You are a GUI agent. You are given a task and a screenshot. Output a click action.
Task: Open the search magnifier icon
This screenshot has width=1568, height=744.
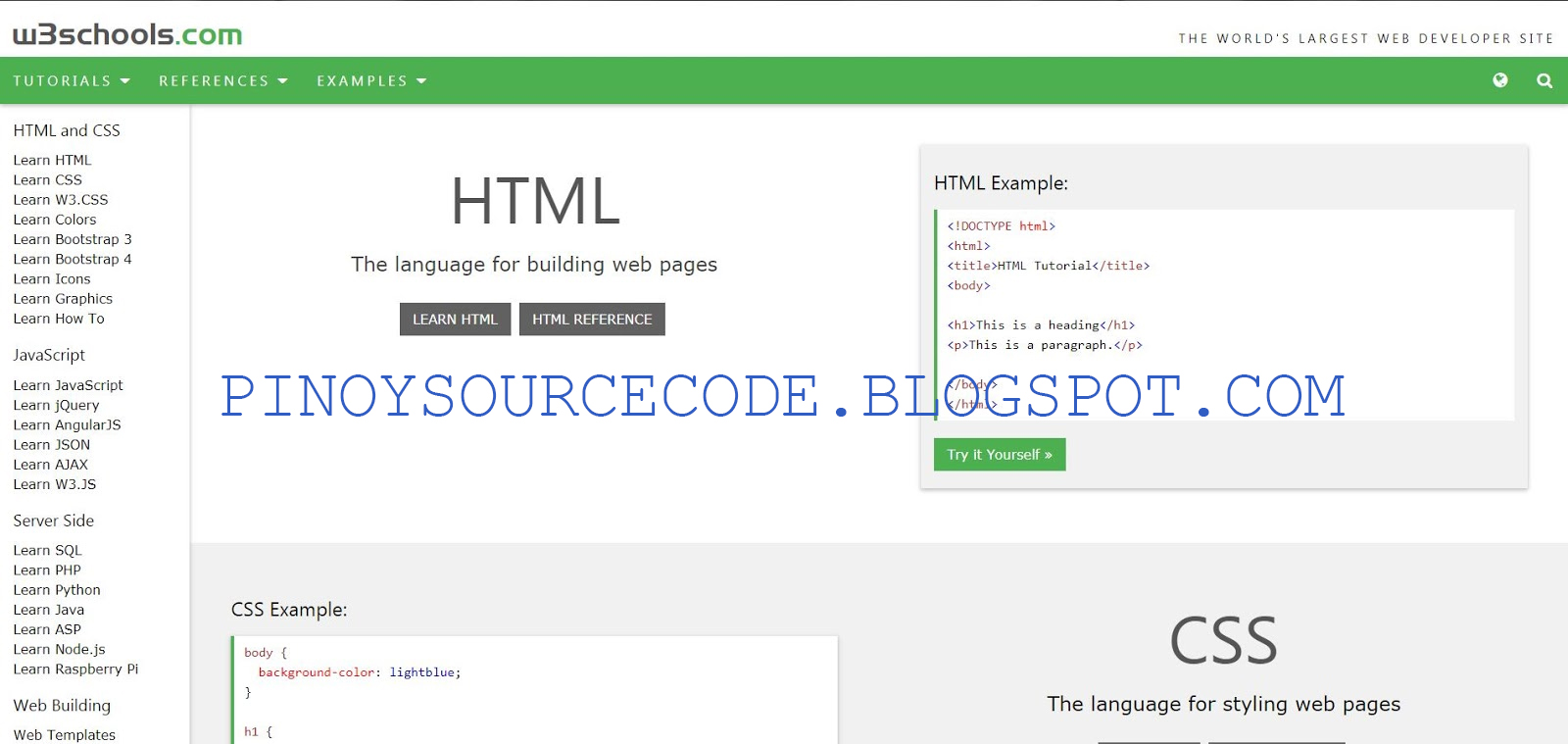pos(1544,80)
